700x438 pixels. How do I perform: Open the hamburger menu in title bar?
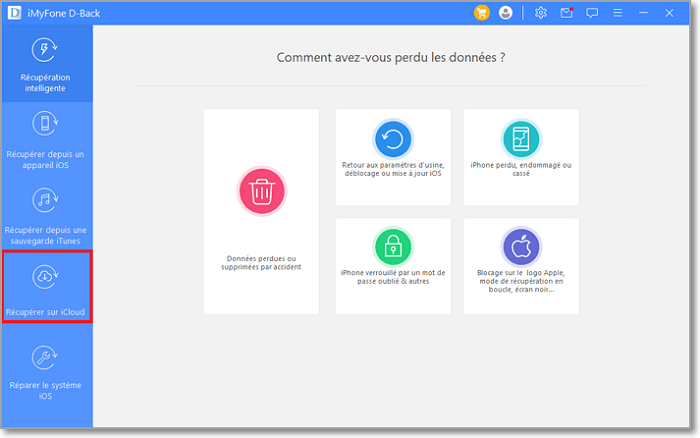[617, 13]
